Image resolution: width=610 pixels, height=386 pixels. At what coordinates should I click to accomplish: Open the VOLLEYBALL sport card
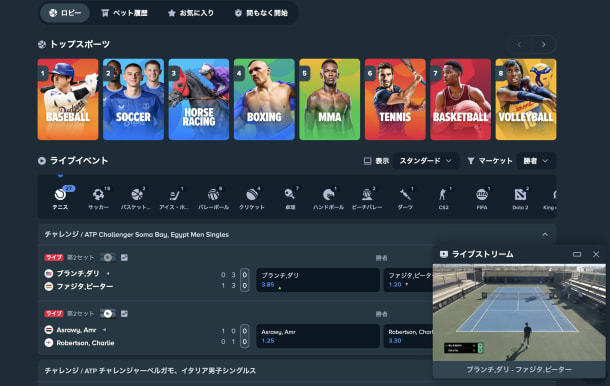[x=526, y=99]
